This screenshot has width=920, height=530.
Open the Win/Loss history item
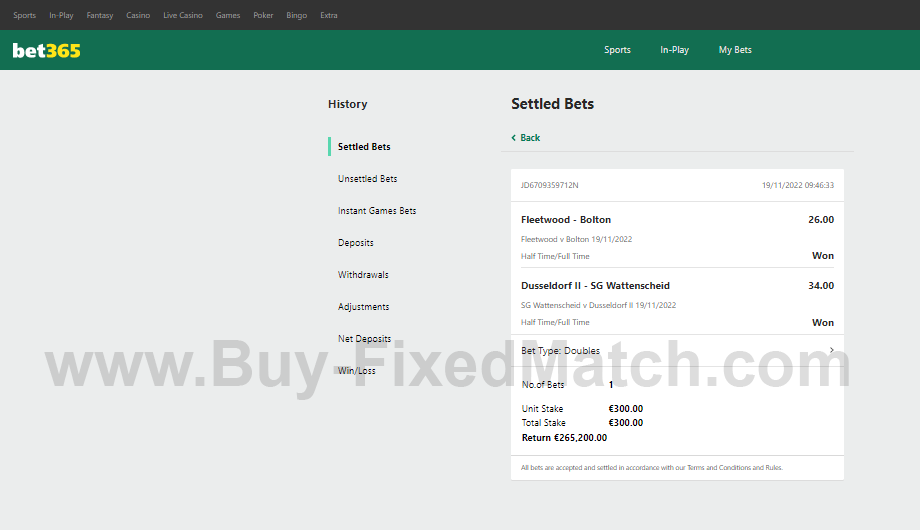point(357,371)
